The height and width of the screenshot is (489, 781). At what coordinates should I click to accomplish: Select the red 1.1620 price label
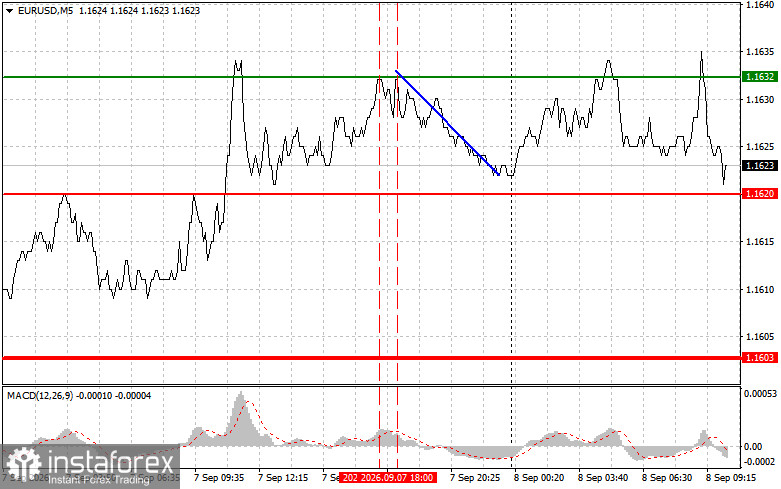[x=760, y=194]
